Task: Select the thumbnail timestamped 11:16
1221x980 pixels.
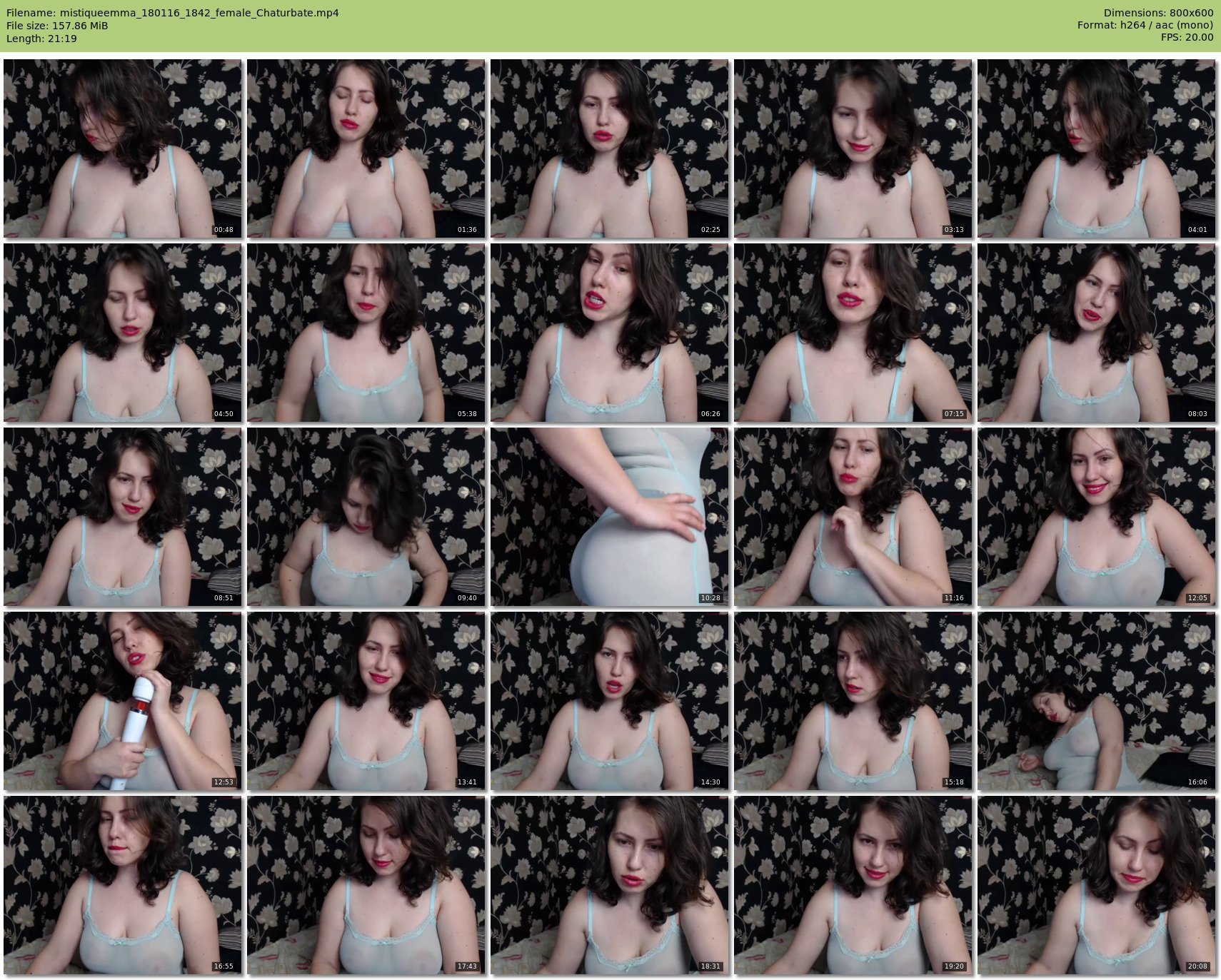Action: pyautogui.click(x=853, y=517)
